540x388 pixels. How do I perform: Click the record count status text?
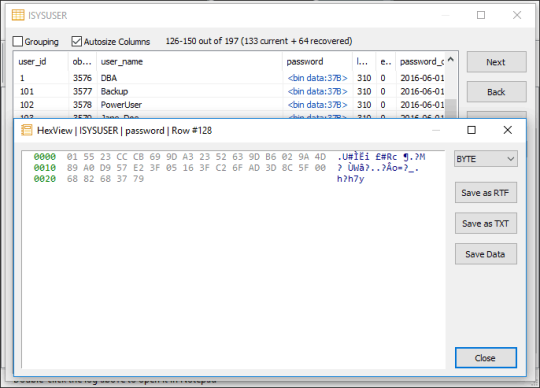coord(259,41)
